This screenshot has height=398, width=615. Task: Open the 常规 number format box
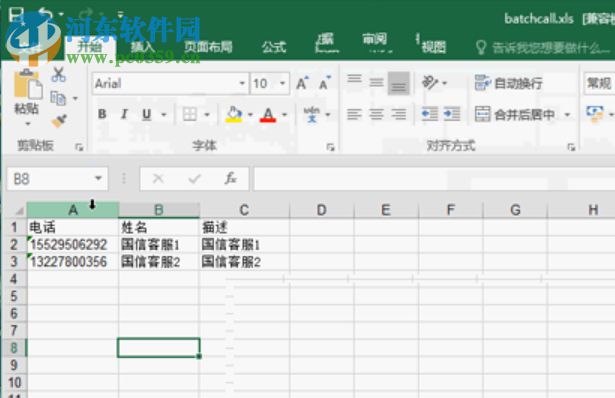coord(599,83)
